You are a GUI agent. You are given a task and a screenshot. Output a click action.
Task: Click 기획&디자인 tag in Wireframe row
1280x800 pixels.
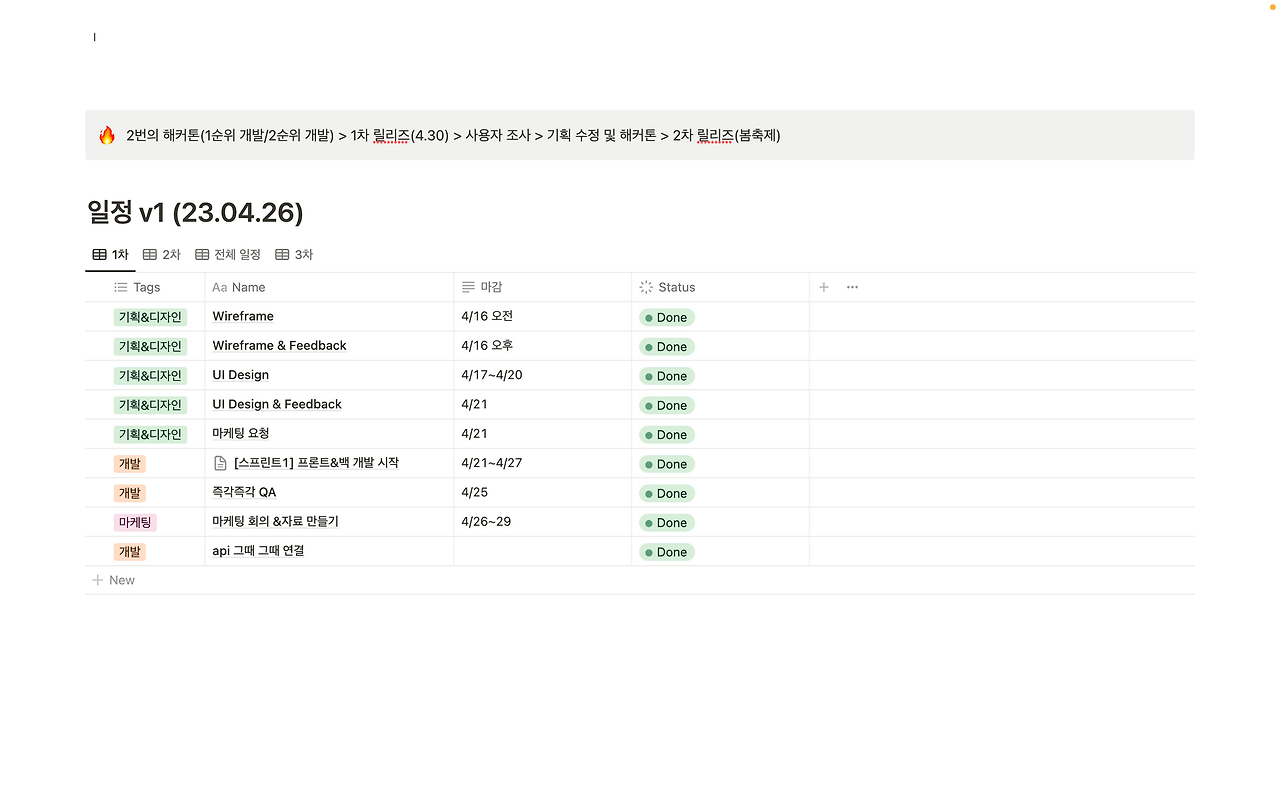(150, 317)
